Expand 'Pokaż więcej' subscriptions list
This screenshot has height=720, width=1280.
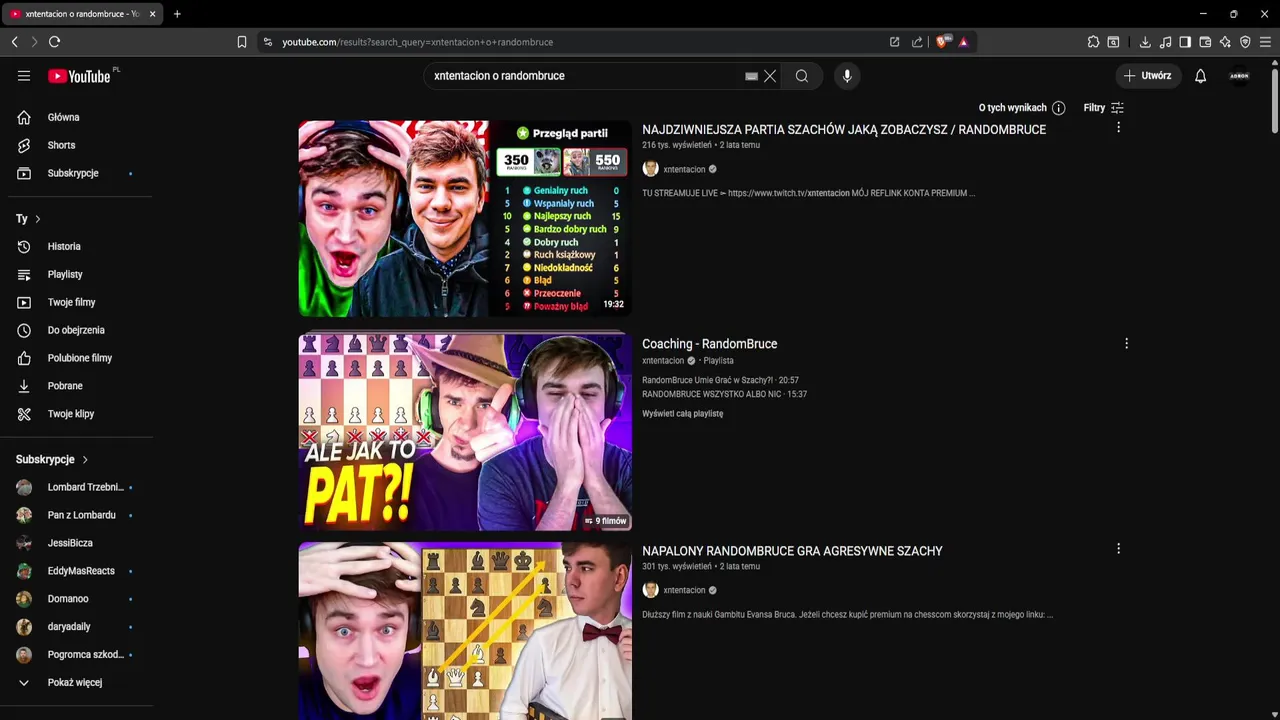pos(76,683)
